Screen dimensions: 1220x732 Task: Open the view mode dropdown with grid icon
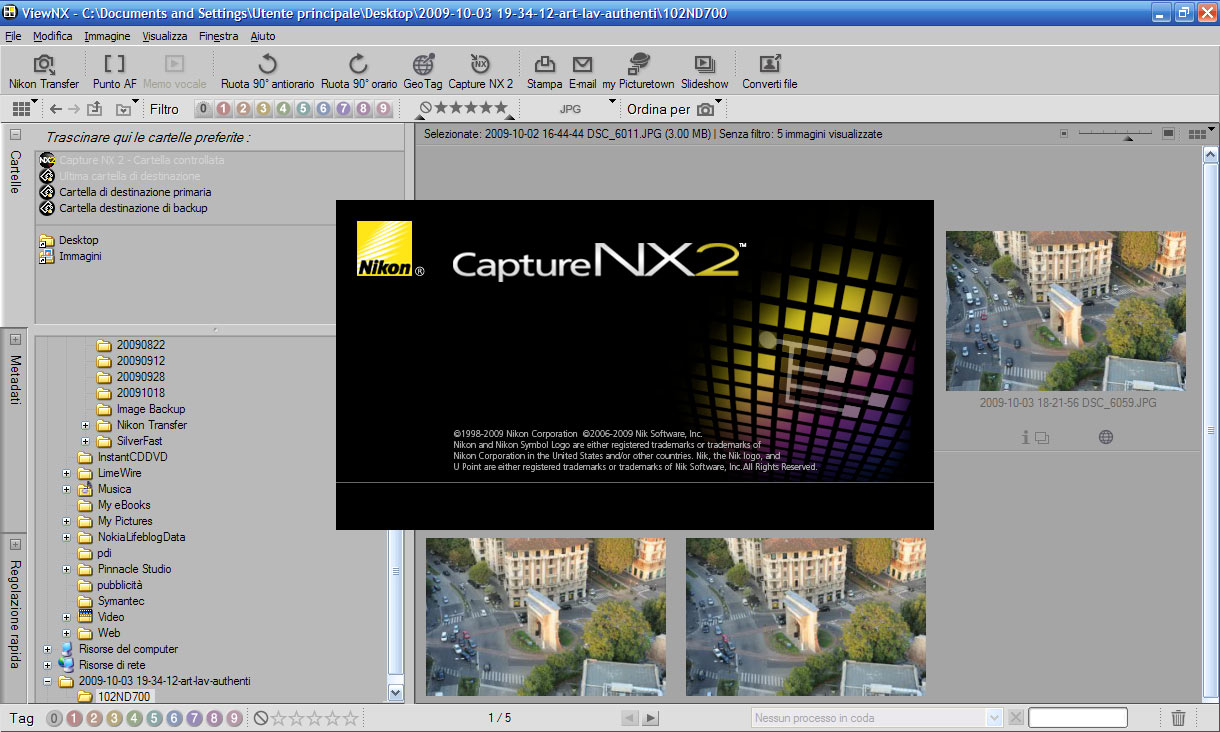coord(24,109)
